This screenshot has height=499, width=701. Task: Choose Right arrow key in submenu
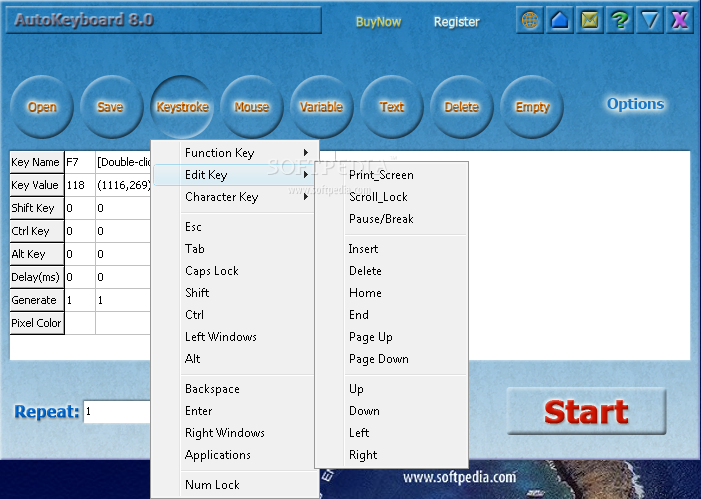[x=392, y=455]
